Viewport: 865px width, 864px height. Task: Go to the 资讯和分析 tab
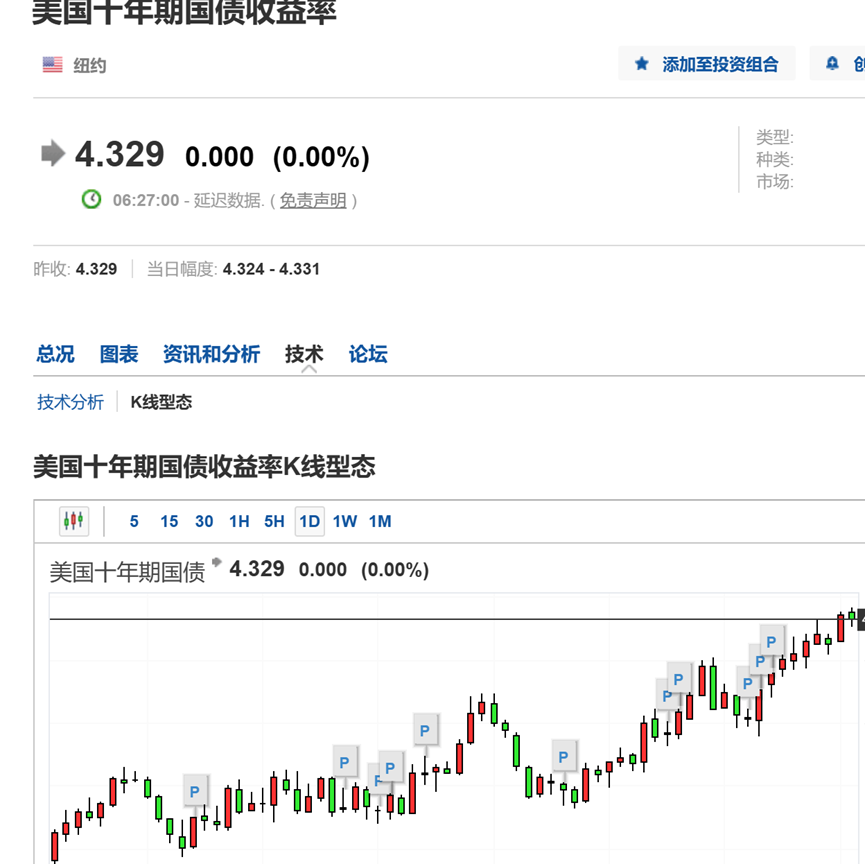tap(211, 354)
